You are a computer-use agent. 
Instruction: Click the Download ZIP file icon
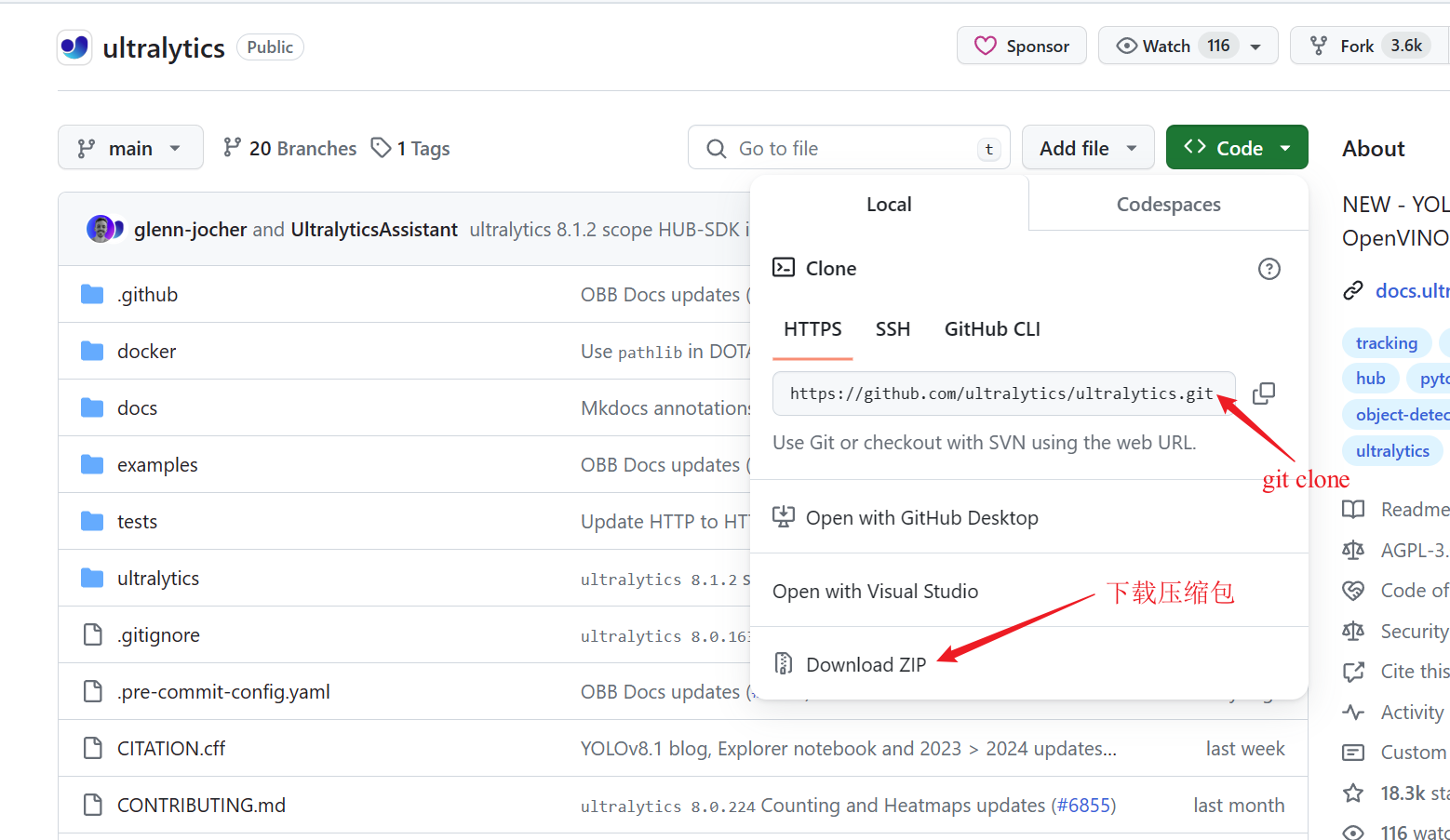[784, 663]
